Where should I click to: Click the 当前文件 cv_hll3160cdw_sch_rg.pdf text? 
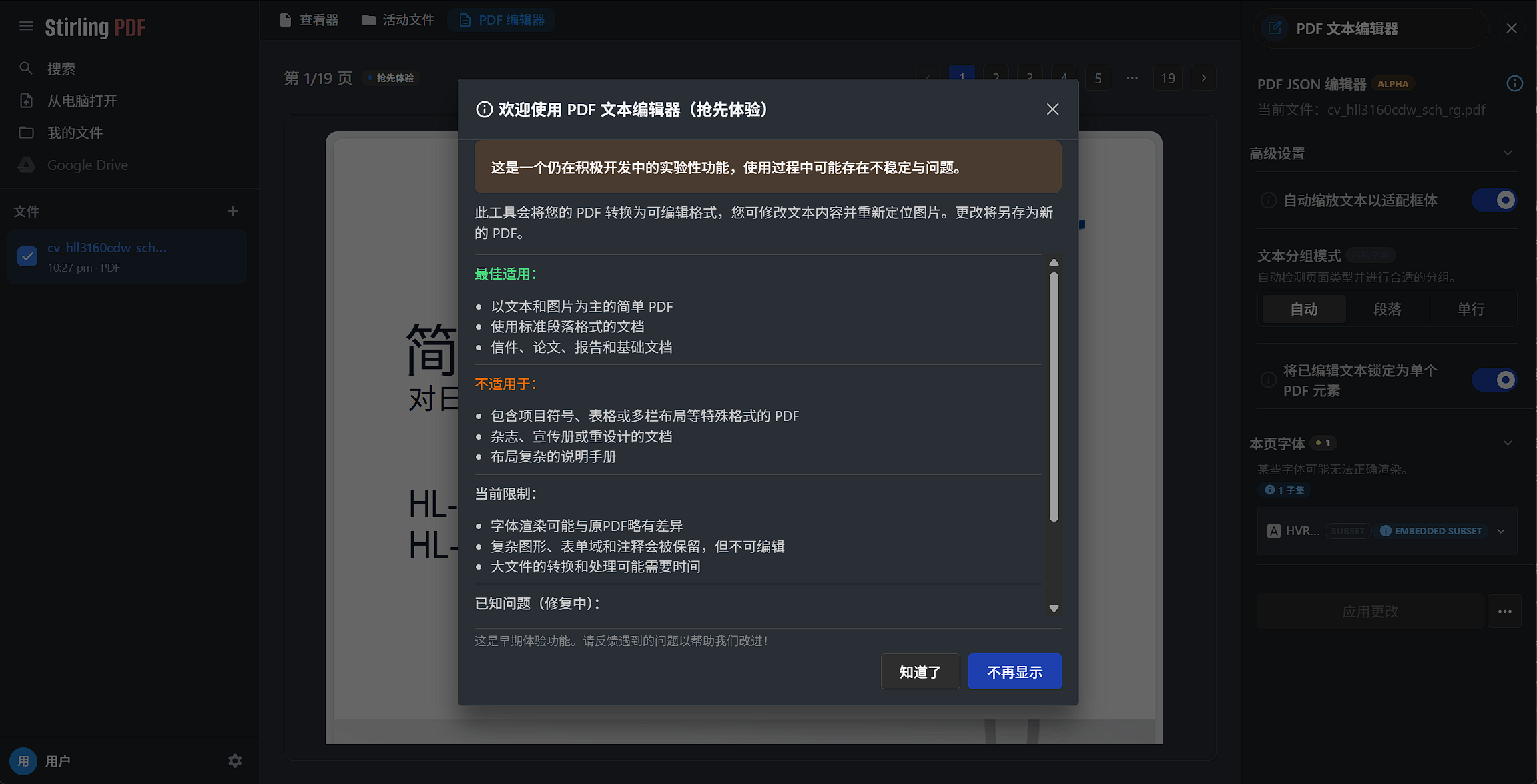coord(1371,109)
